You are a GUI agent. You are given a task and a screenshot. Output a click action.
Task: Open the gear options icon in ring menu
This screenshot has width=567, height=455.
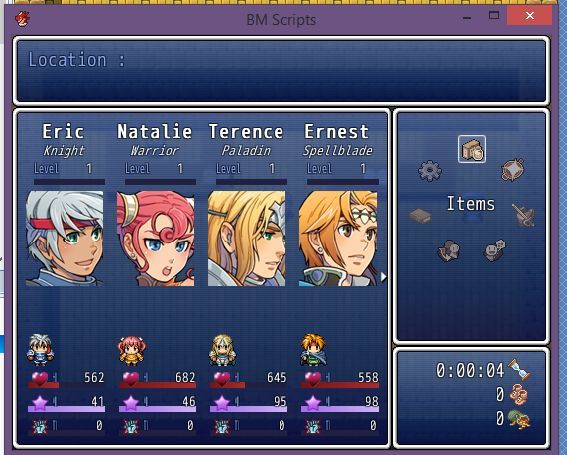(430, 170)
